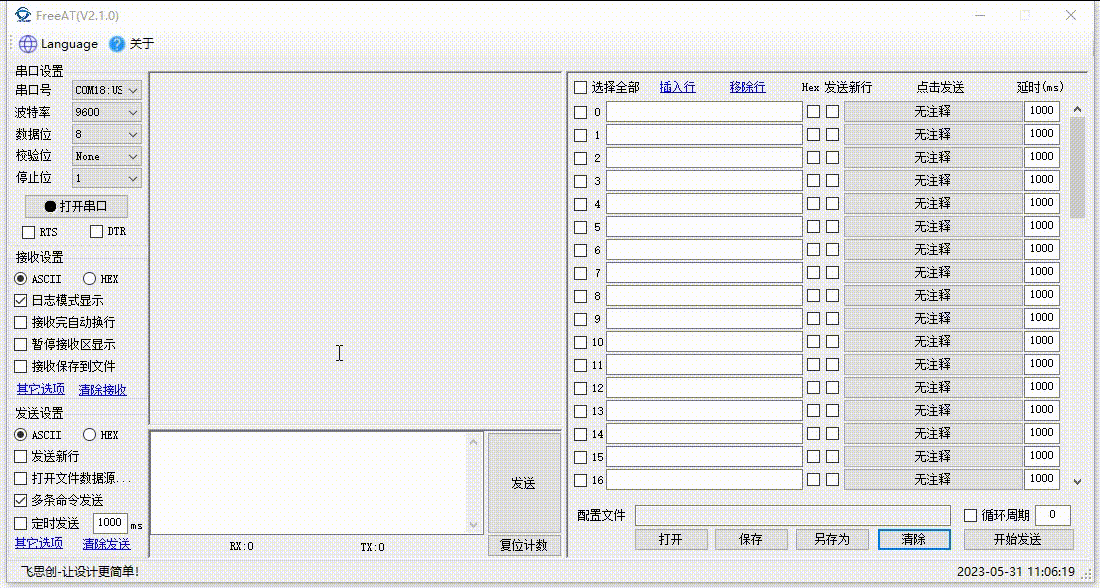Click the command list scroll-down arrow
This screenshot has height=588, width=1100.
1078,481
